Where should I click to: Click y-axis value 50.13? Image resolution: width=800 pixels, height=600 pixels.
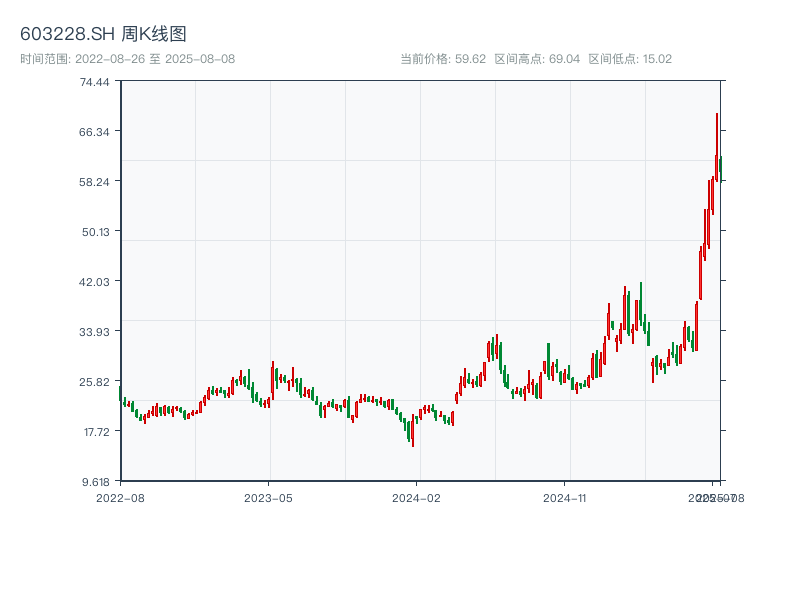tap(96, 232)
